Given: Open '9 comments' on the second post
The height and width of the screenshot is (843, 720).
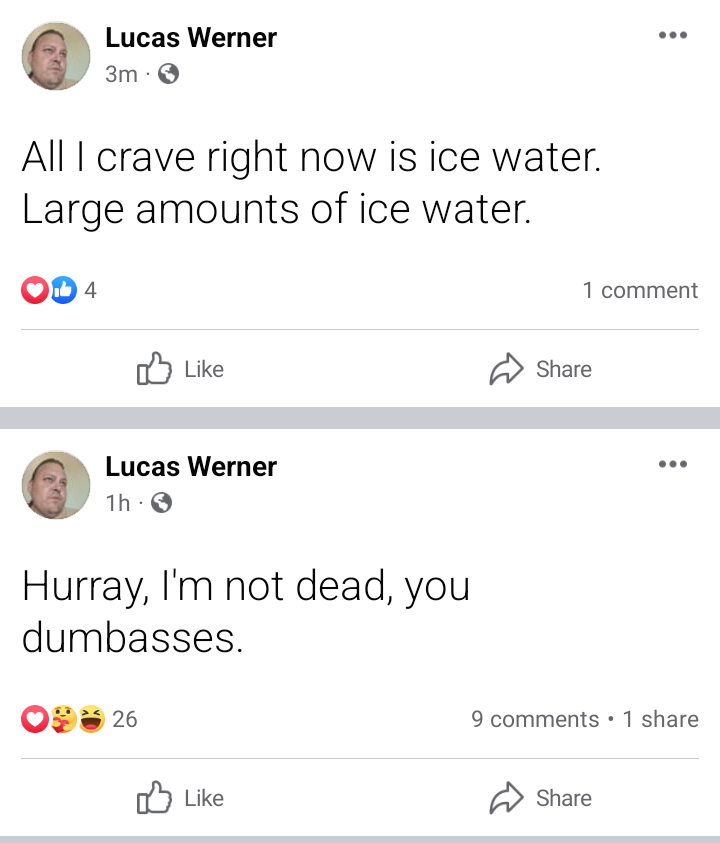Looking at the screenshot, I should (x=535, y=719).
